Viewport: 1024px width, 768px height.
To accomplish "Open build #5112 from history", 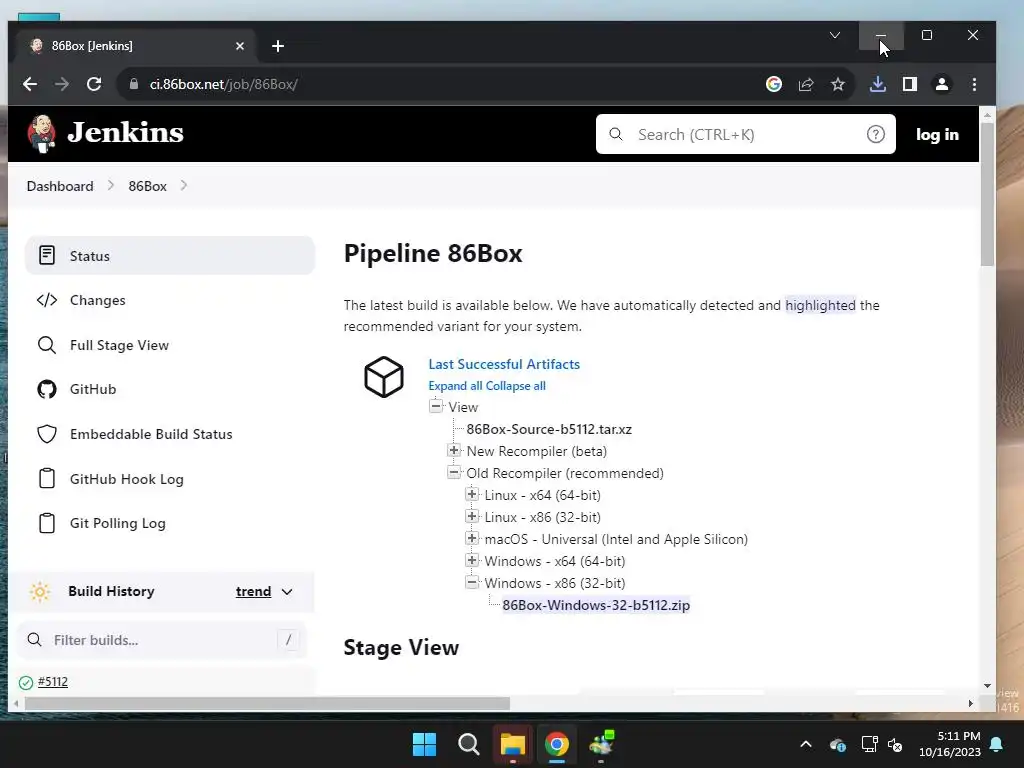I will [53, 682].
